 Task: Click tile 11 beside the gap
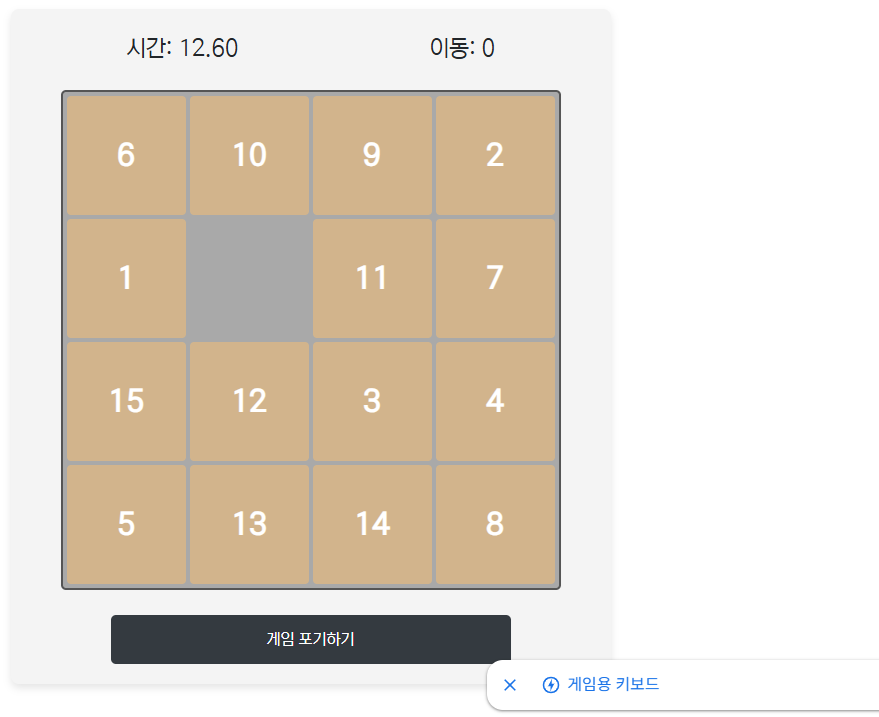coord(372,278)
